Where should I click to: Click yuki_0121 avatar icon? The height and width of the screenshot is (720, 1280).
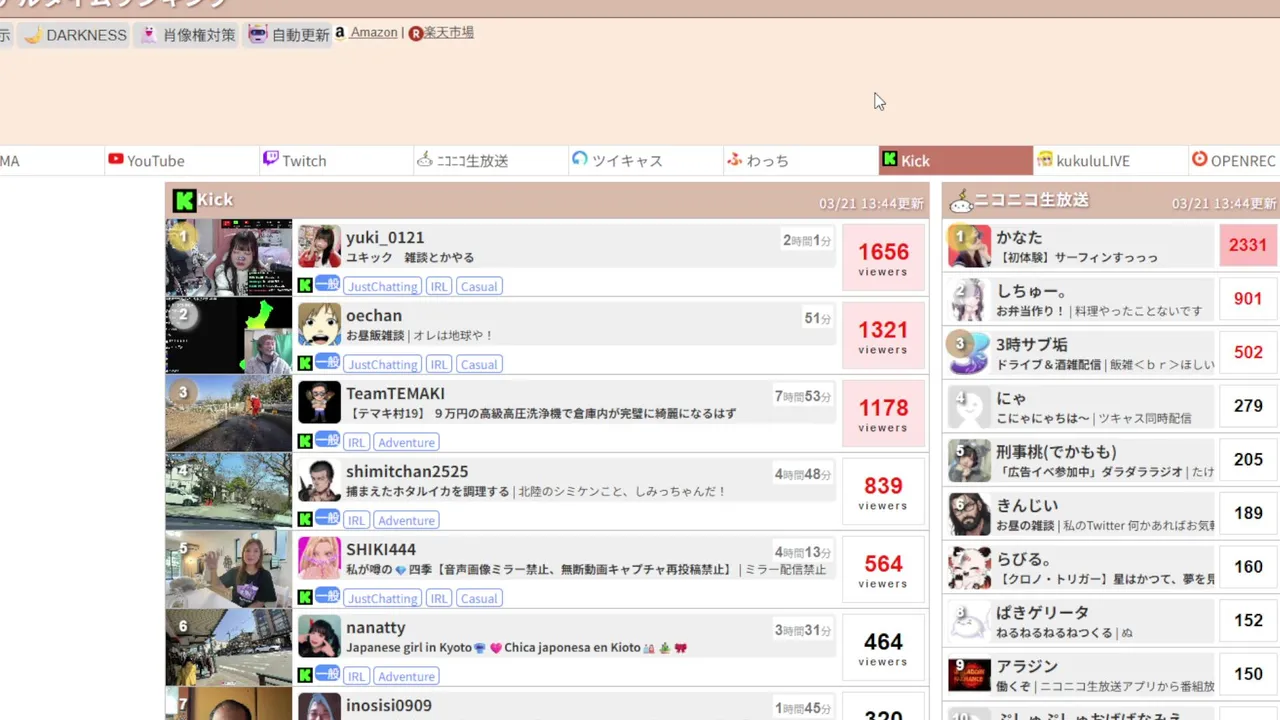(319, 246)
